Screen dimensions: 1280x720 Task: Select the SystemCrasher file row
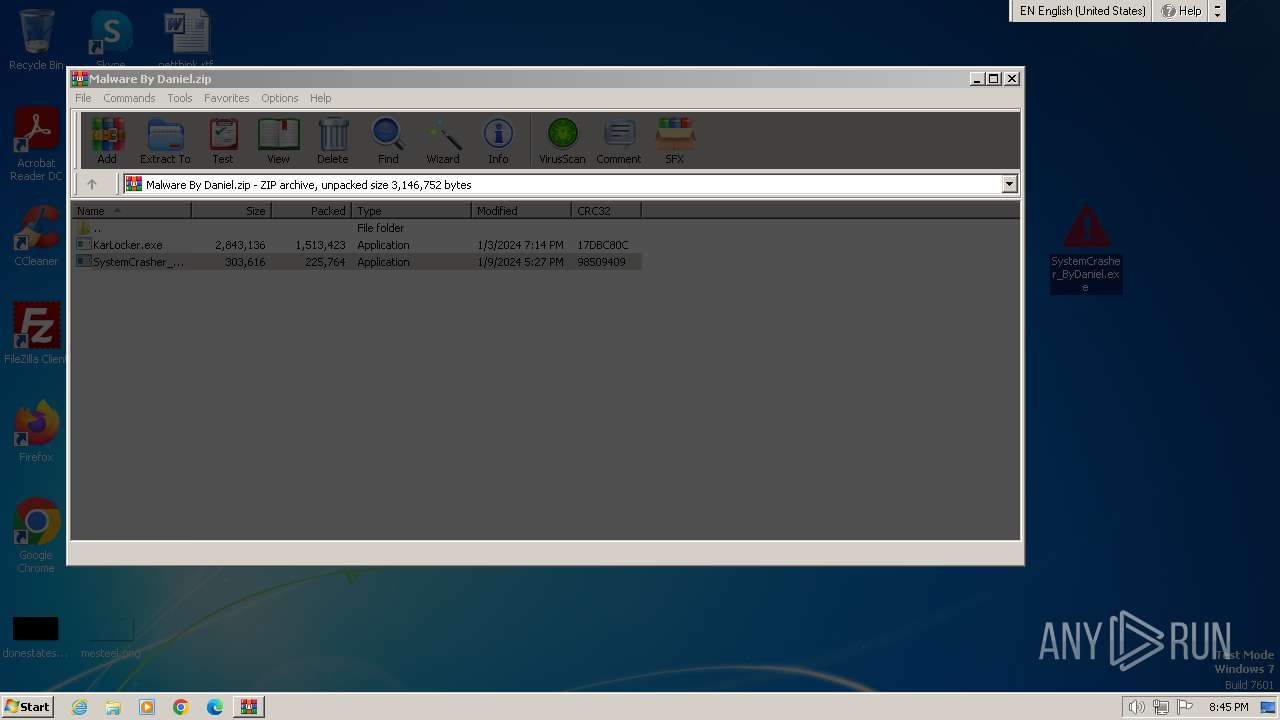(x=357, y=262)
